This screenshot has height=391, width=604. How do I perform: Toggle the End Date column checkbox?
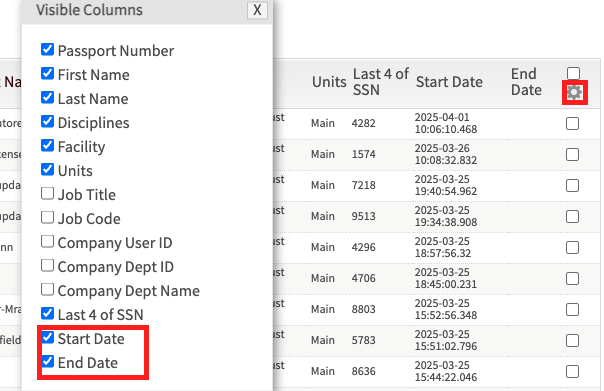47,361
